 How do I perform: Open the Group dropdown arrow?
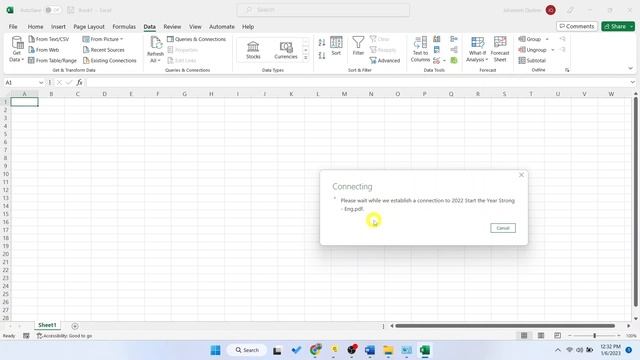(x=547, y=39)
